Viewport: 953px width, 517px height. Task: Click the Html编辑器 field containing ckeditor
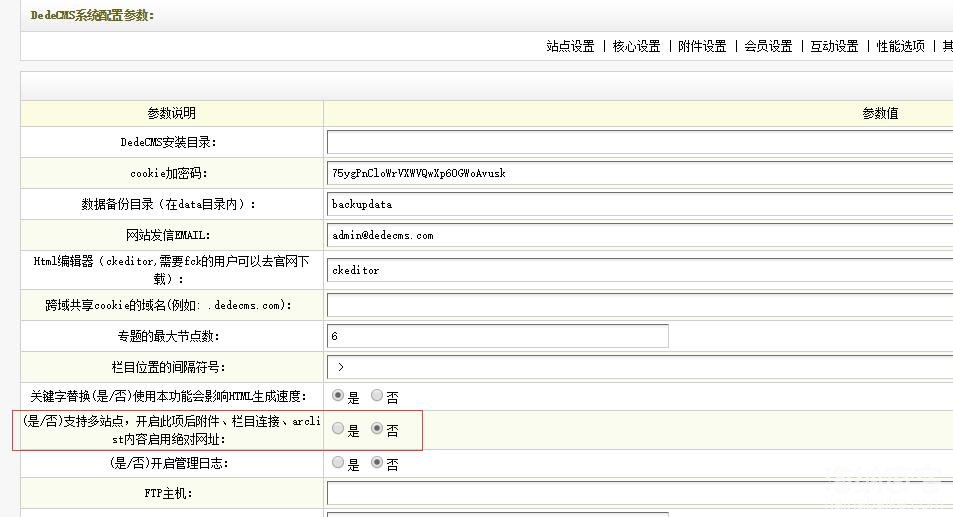pyautogui.click(x=640, y=270)
